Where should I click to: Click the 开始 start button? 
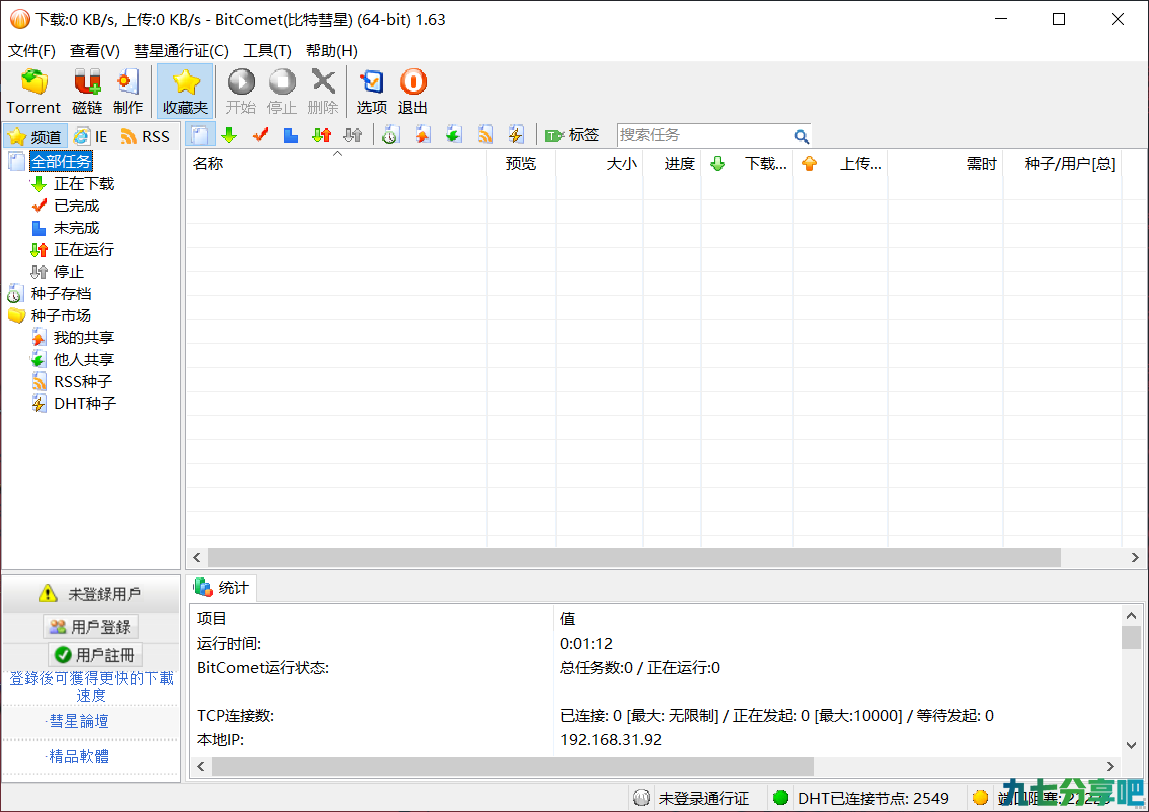(x=240, y=91)
